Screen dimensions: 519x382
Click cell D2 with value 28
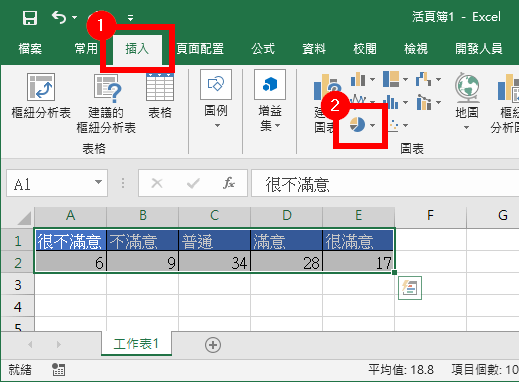pos(286,262)
